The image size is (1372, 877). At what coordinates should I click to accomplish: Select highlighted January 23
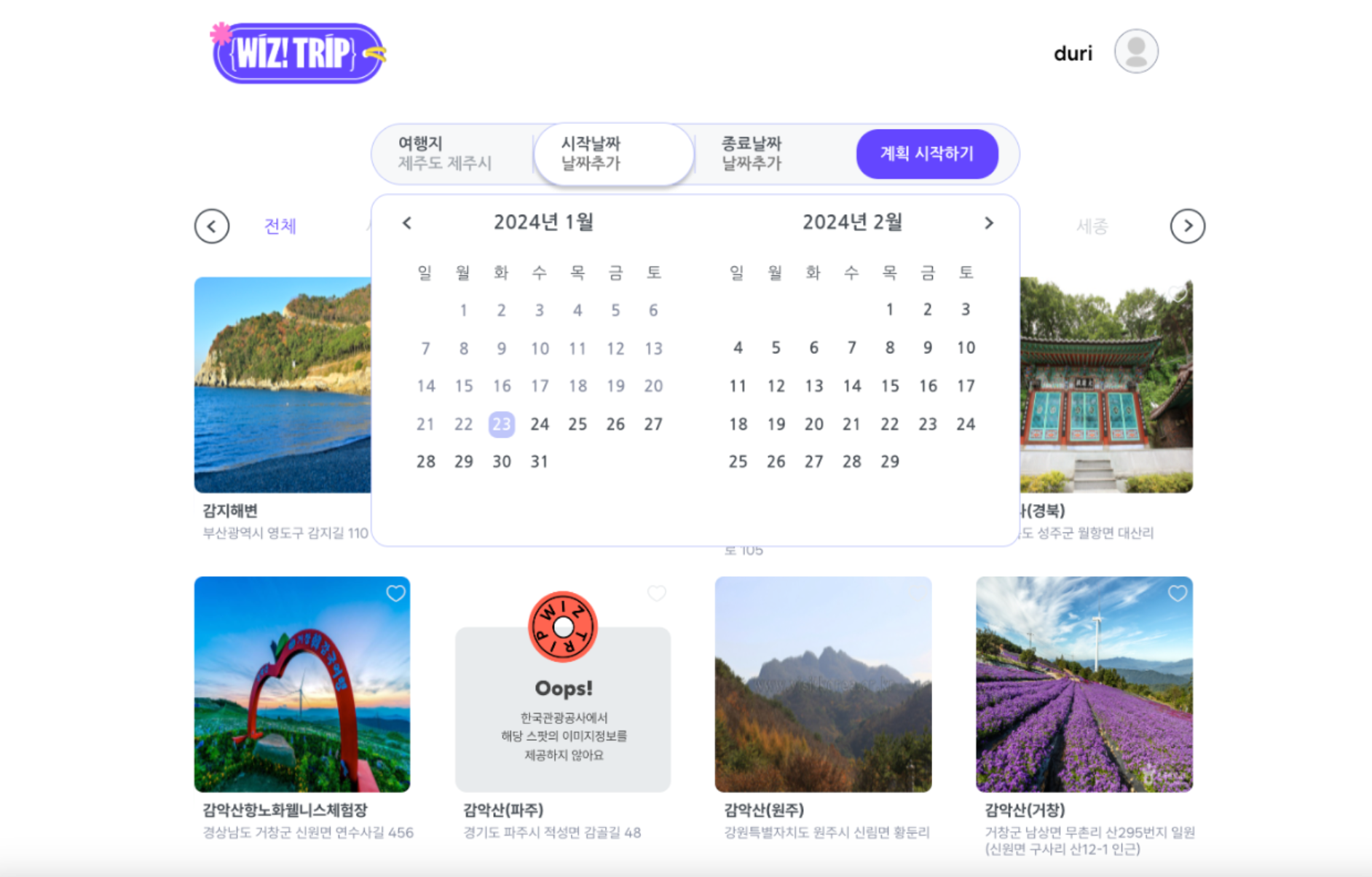tap(501, 424)
